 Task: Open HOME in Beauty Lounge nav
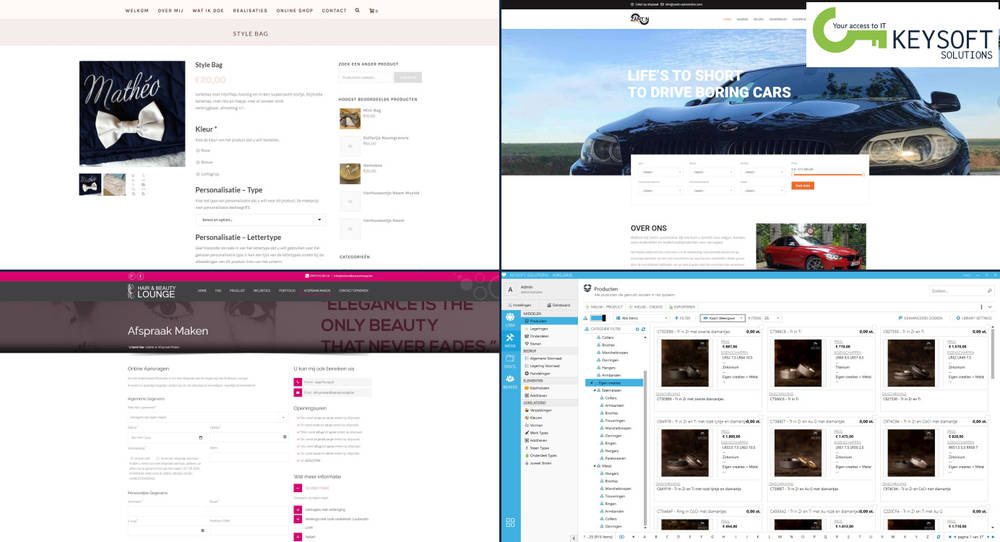(x=202, y=291)
